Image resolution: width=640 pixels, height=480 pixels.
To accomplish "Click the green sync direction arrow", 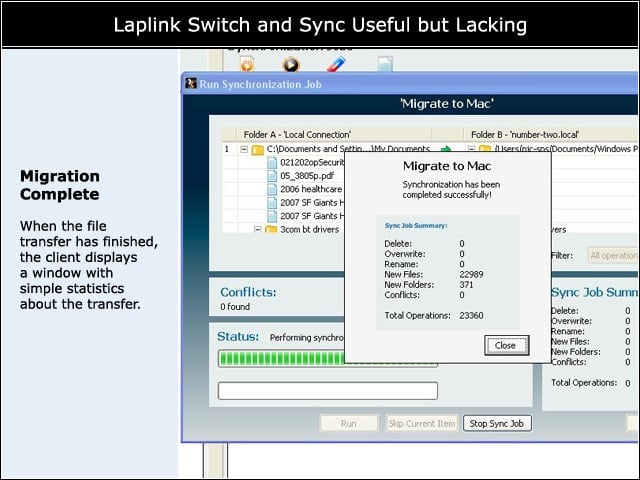I will coord(446,149).
